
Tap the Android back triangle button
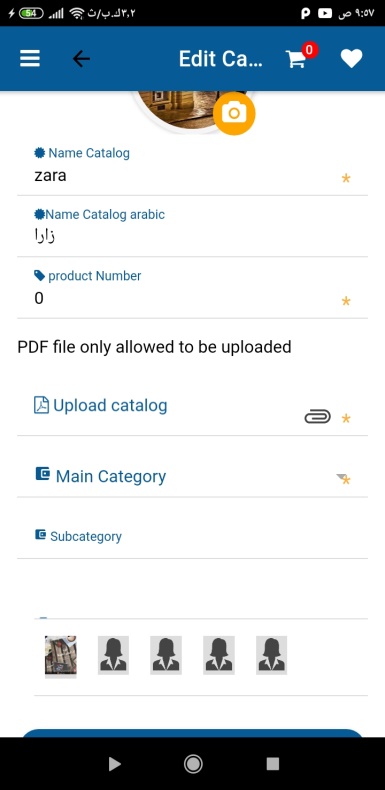click(x=114, y=764)
